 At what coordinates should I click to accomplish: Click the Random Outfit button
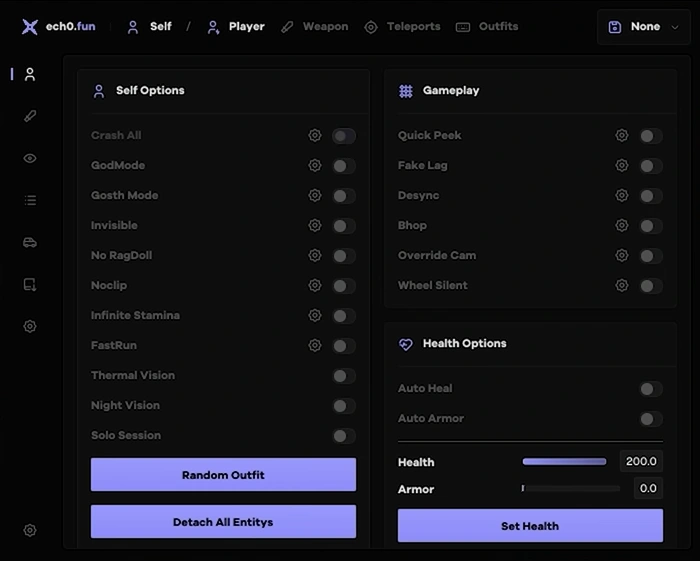click(223, 474)
